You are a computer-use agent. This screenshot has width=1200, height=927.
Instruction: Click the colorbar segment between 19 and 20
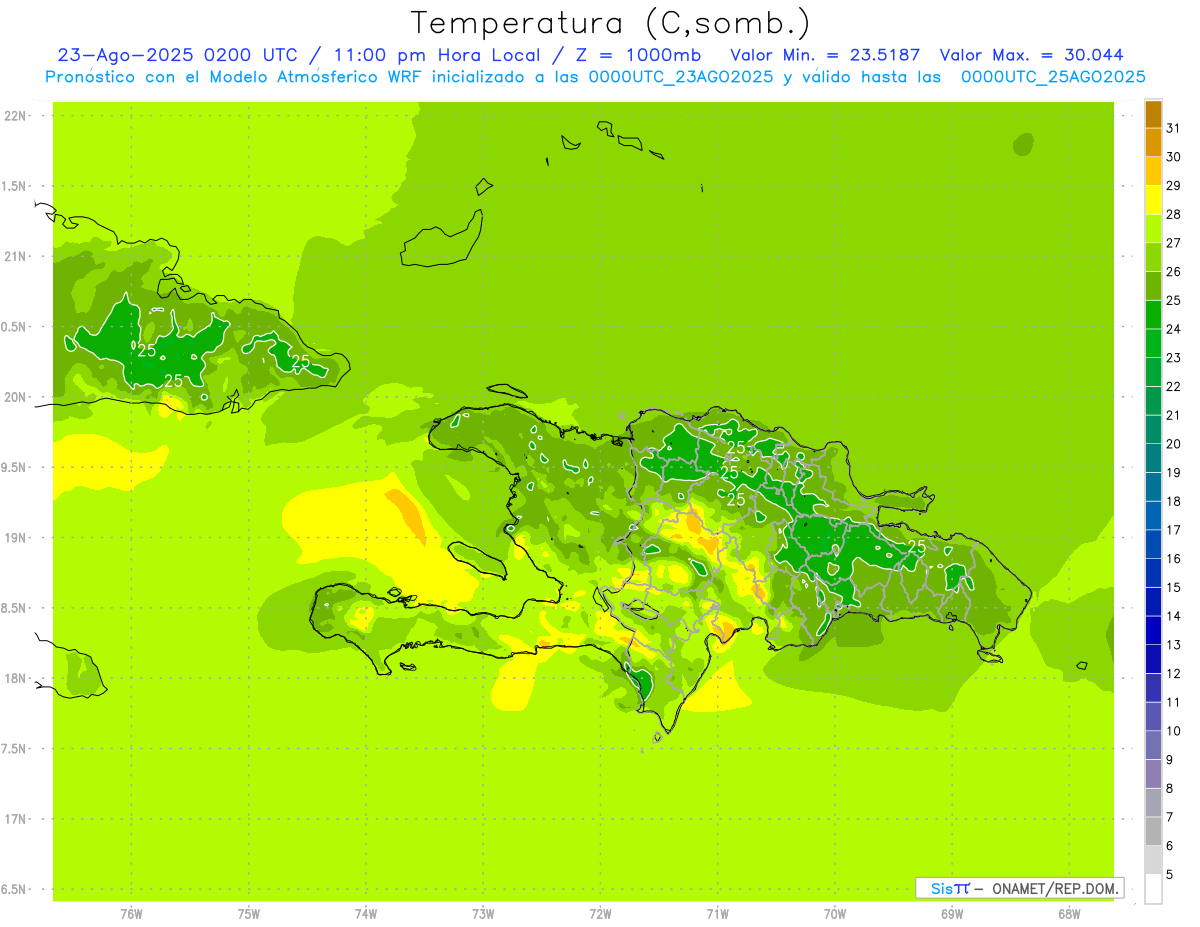point(1153,458)
